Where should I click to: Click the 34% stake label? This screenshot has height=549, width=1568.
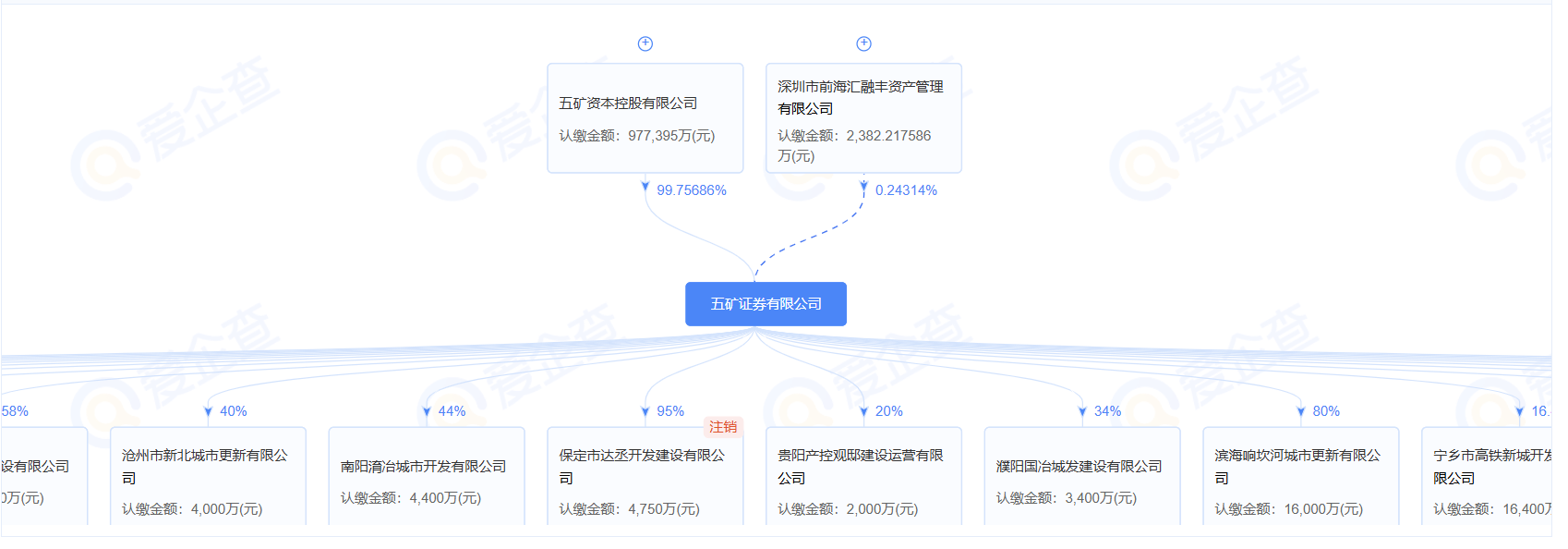(1107, 411)
